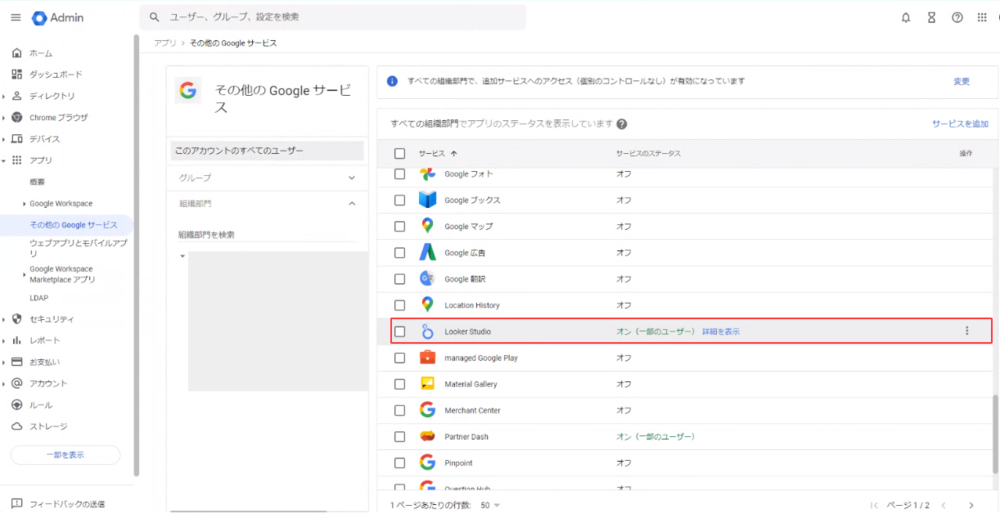
Task: Expand デバイス in the sidebar
Action: pyautogui.click(x=4, y=139)
